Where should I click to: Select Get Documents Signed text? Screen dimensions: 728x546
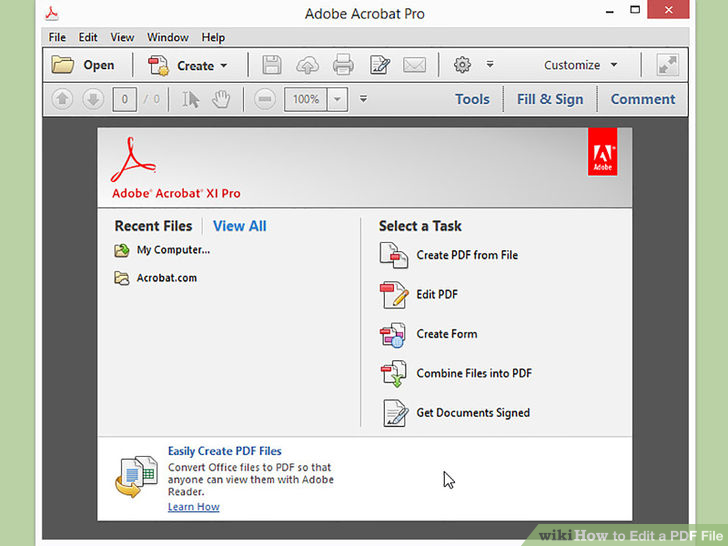[473, 413]
